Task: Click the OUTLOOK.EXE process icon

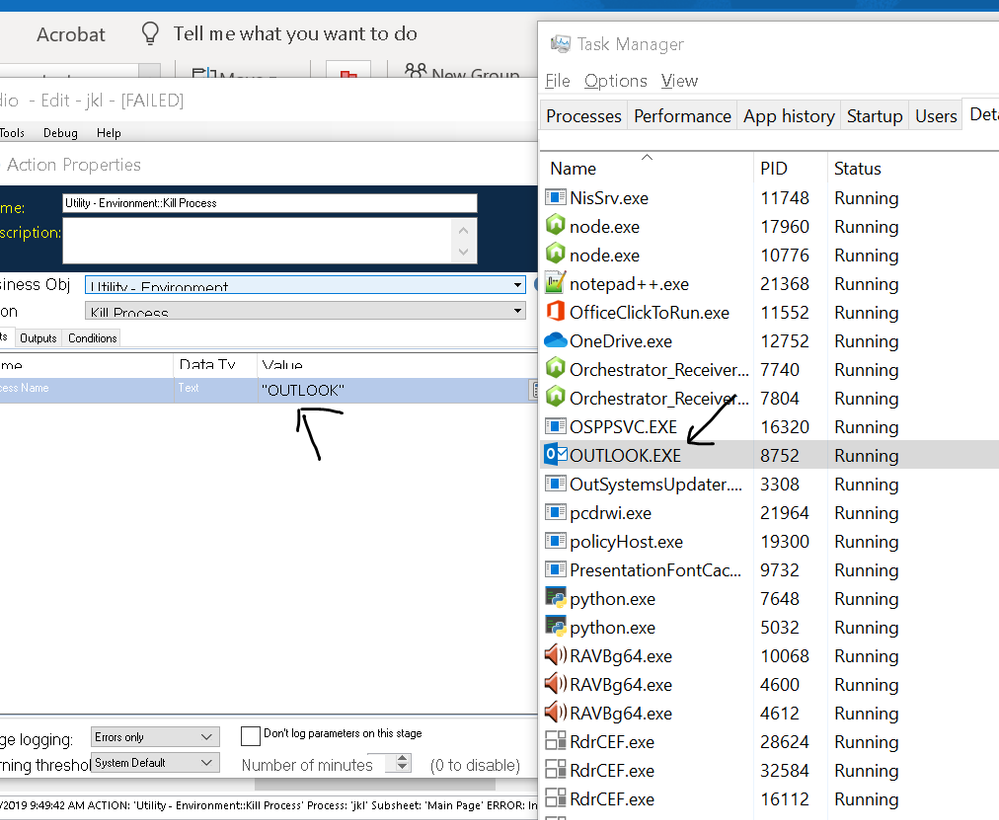Action: (x=556, y=455)
